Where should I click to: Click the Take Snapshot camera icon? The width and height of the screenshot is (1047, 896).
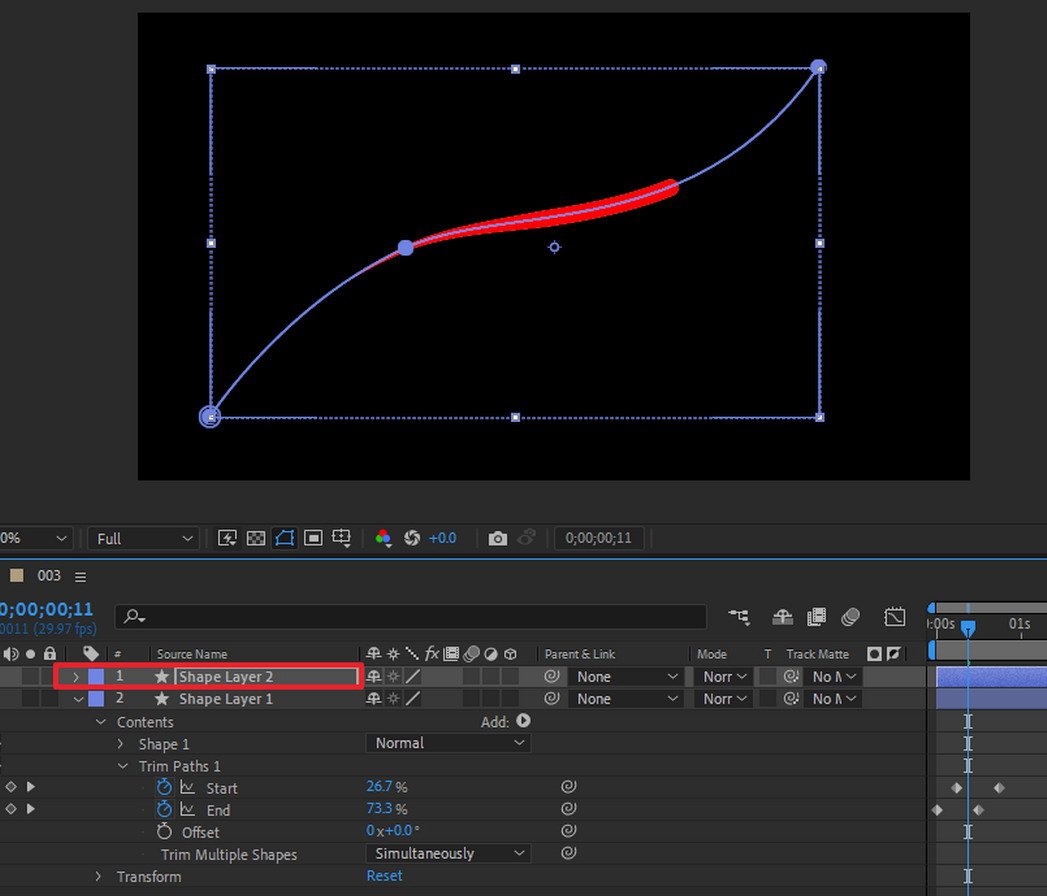(497, 538)
